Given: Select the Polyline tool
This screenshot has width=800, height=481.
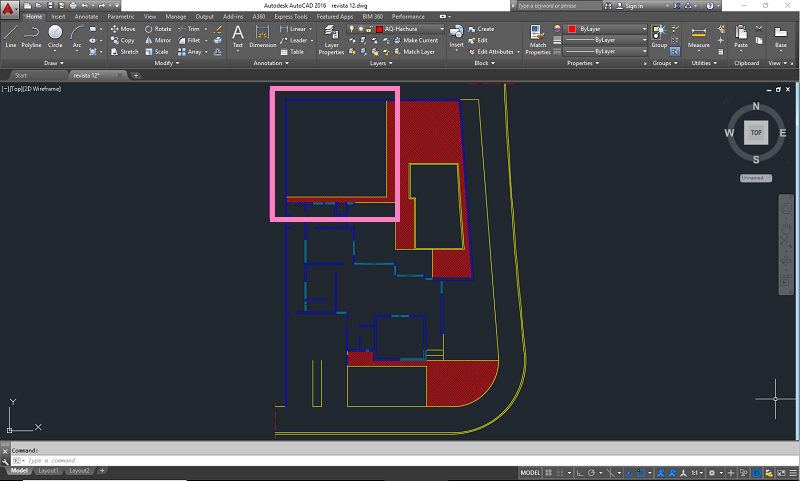Looking at the screenshot, I should pos(31,36).
